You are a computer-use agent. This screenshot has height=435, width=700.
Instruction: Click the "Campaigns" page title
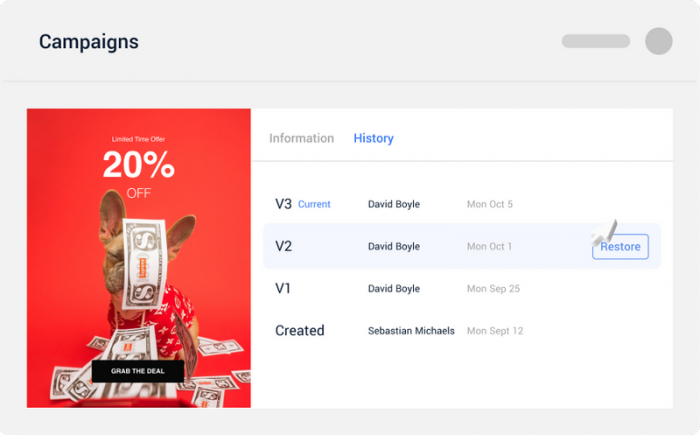(x=89, y=42)
